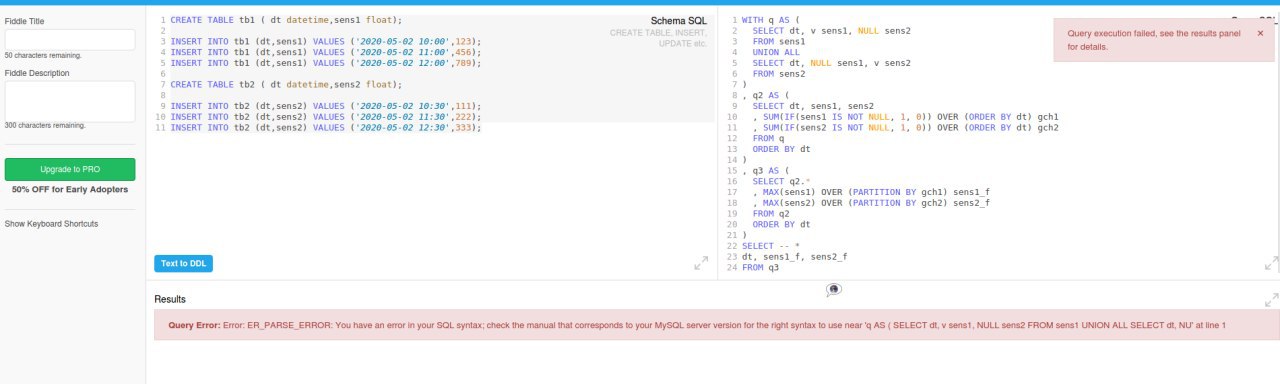Click the INSERT line with value 123
The image size is (1280, 384).
click(x=326, y=41)
